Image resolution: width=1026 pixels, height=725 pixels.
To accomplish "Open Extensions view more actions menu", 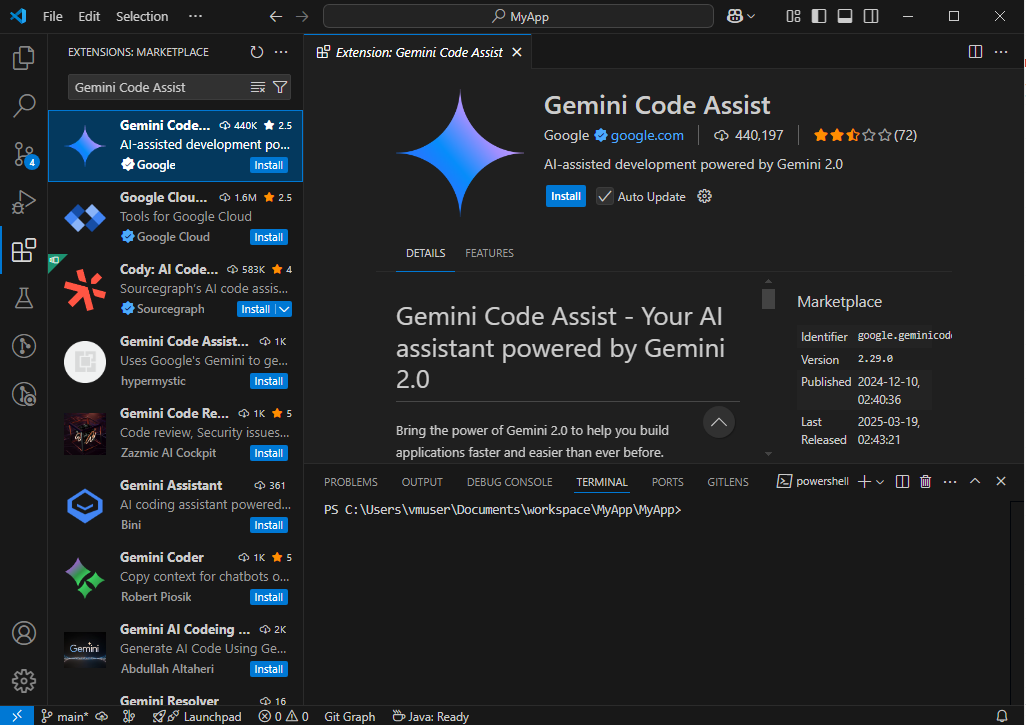I will pos(281,52).
